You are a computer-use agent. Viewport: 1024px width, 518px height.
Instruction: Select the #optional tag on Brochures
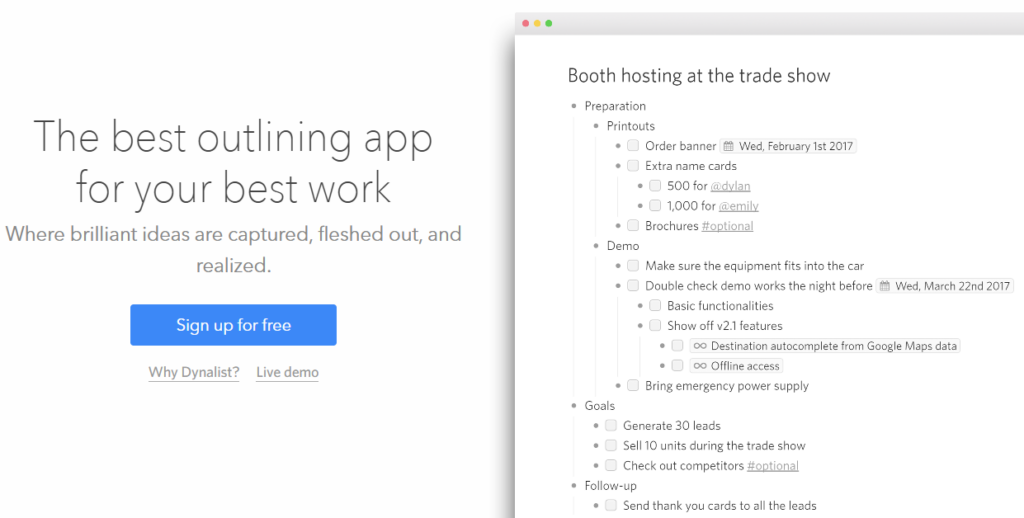point(727,226)
